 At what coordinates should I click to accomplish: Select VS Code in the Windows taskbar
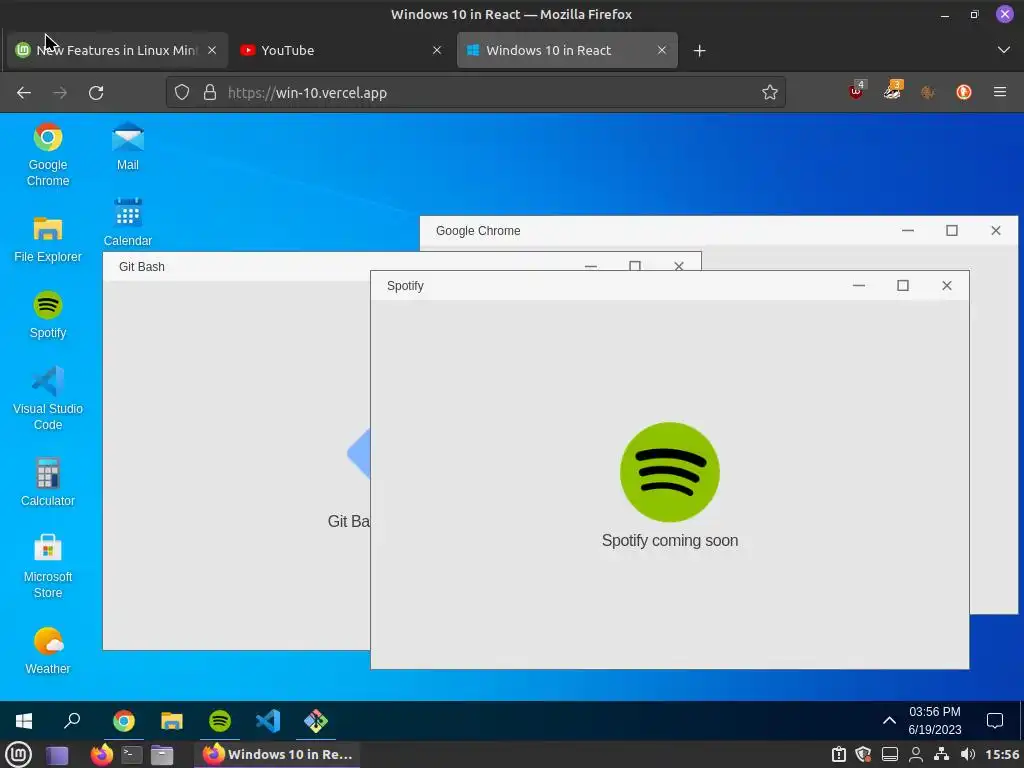[x=268, y=721]
